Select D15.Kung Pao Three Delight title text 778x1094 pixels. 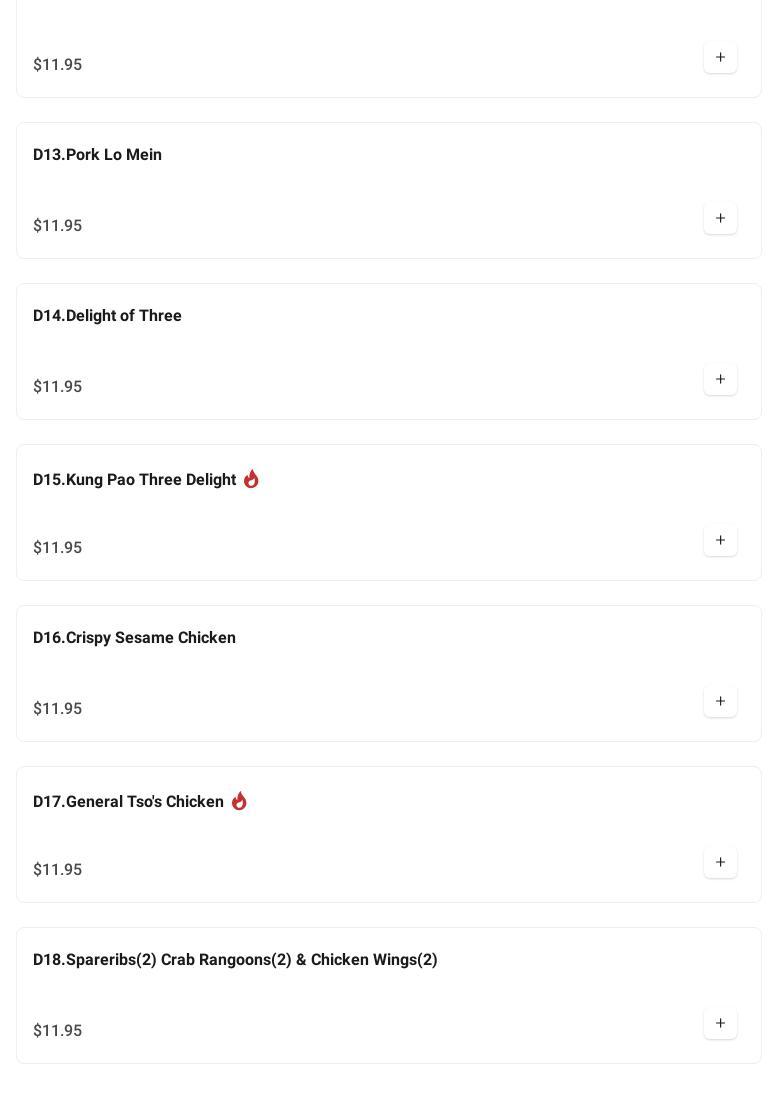[x=134, y=479]
